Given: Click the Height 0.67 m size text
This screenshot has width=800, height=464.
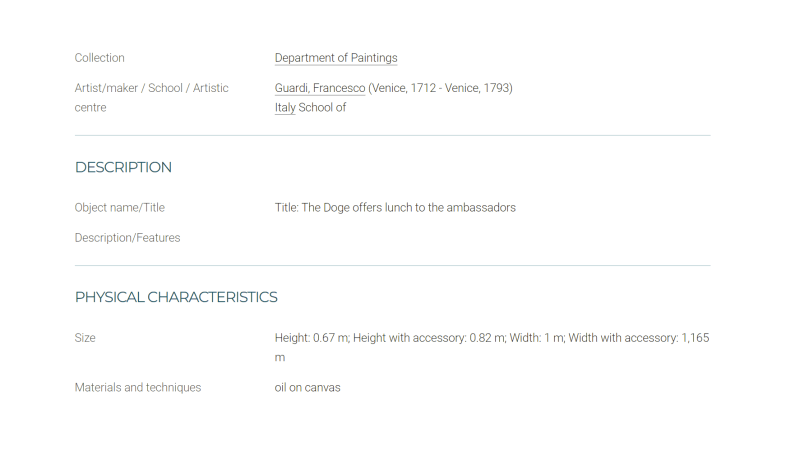Looking at the screenshot, I should 312,338.
